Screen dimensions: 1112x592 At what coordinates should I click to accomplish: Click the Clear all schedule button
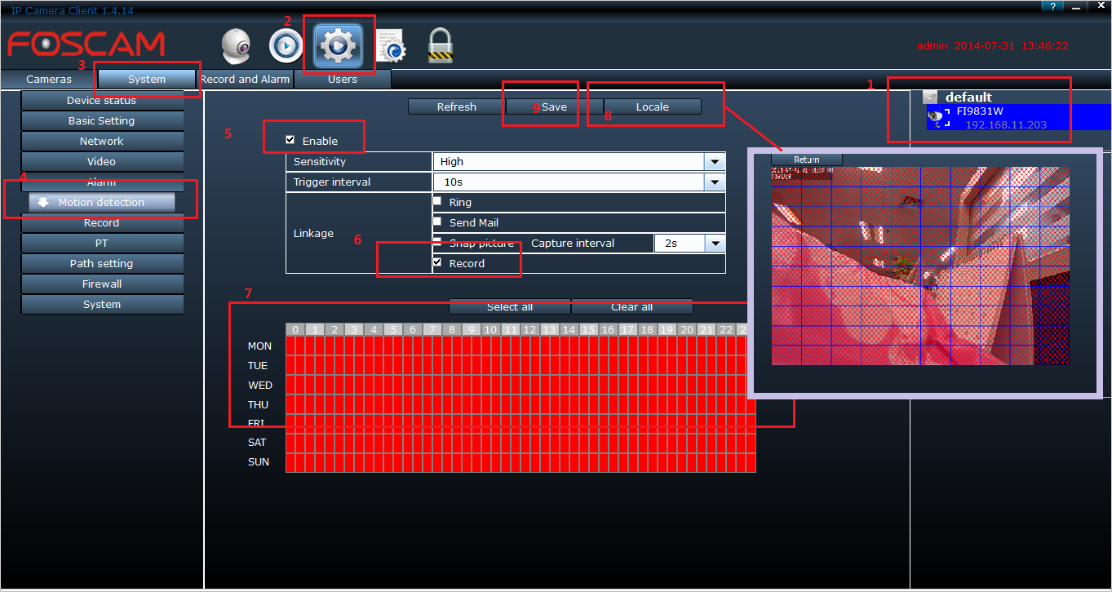click(631, 307)
